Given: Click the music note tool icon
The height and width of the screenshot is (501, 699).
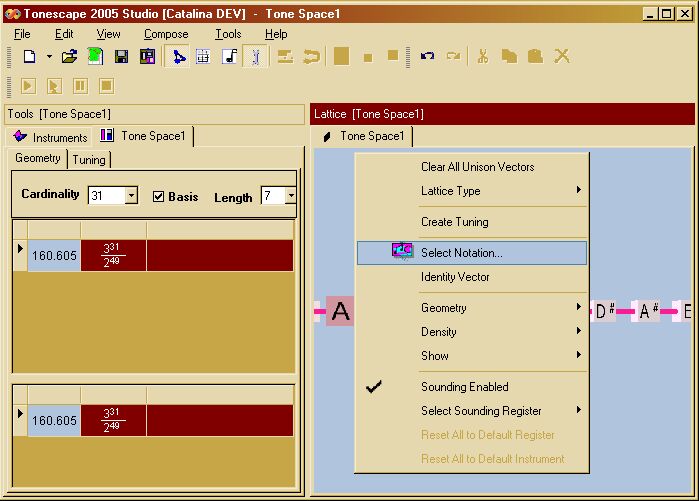Looking at the screenshot, I should point(230,57).
